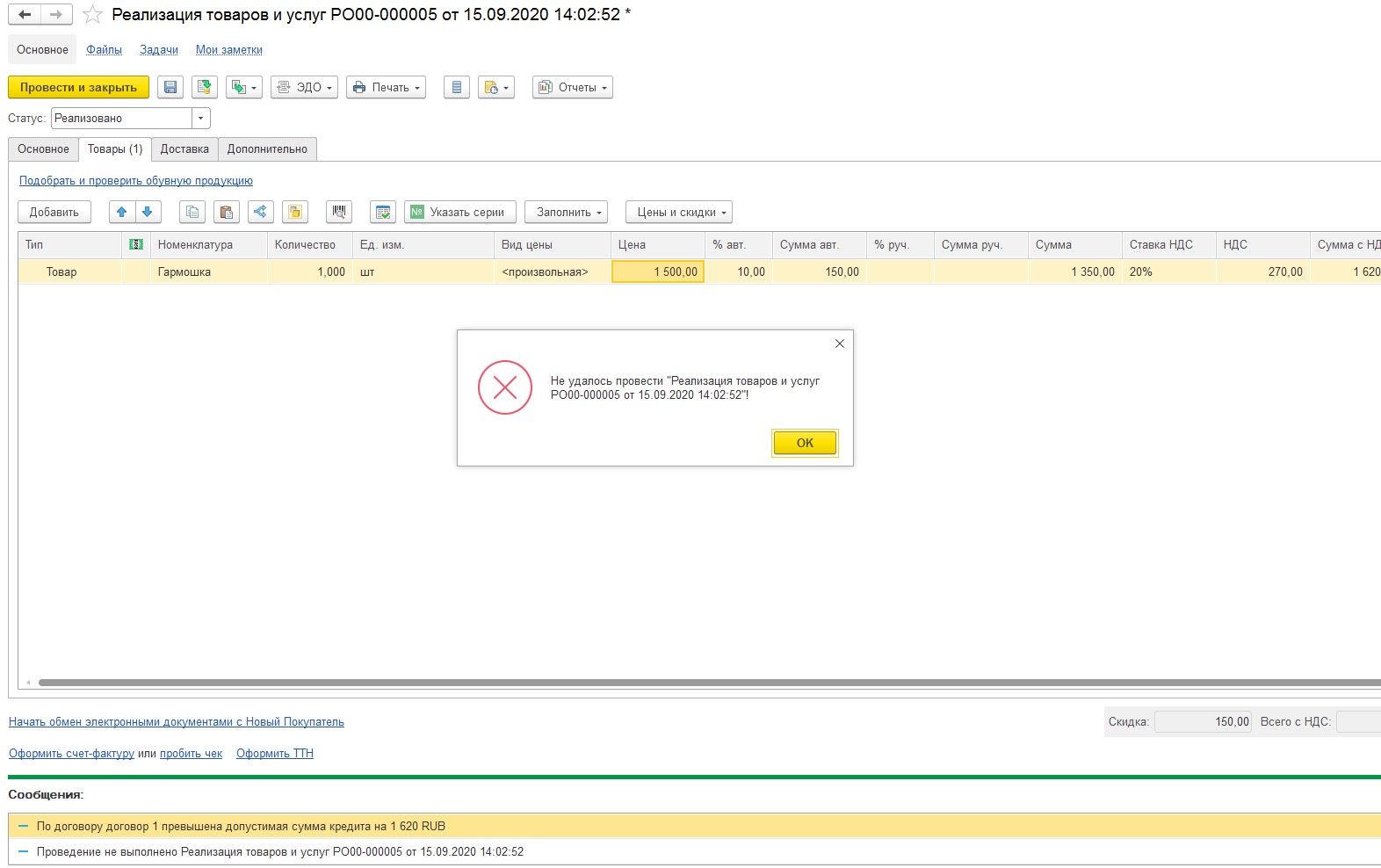Open the Цены и скидки dropdown
Screen dimensions: 1381x868
point(678,213)
